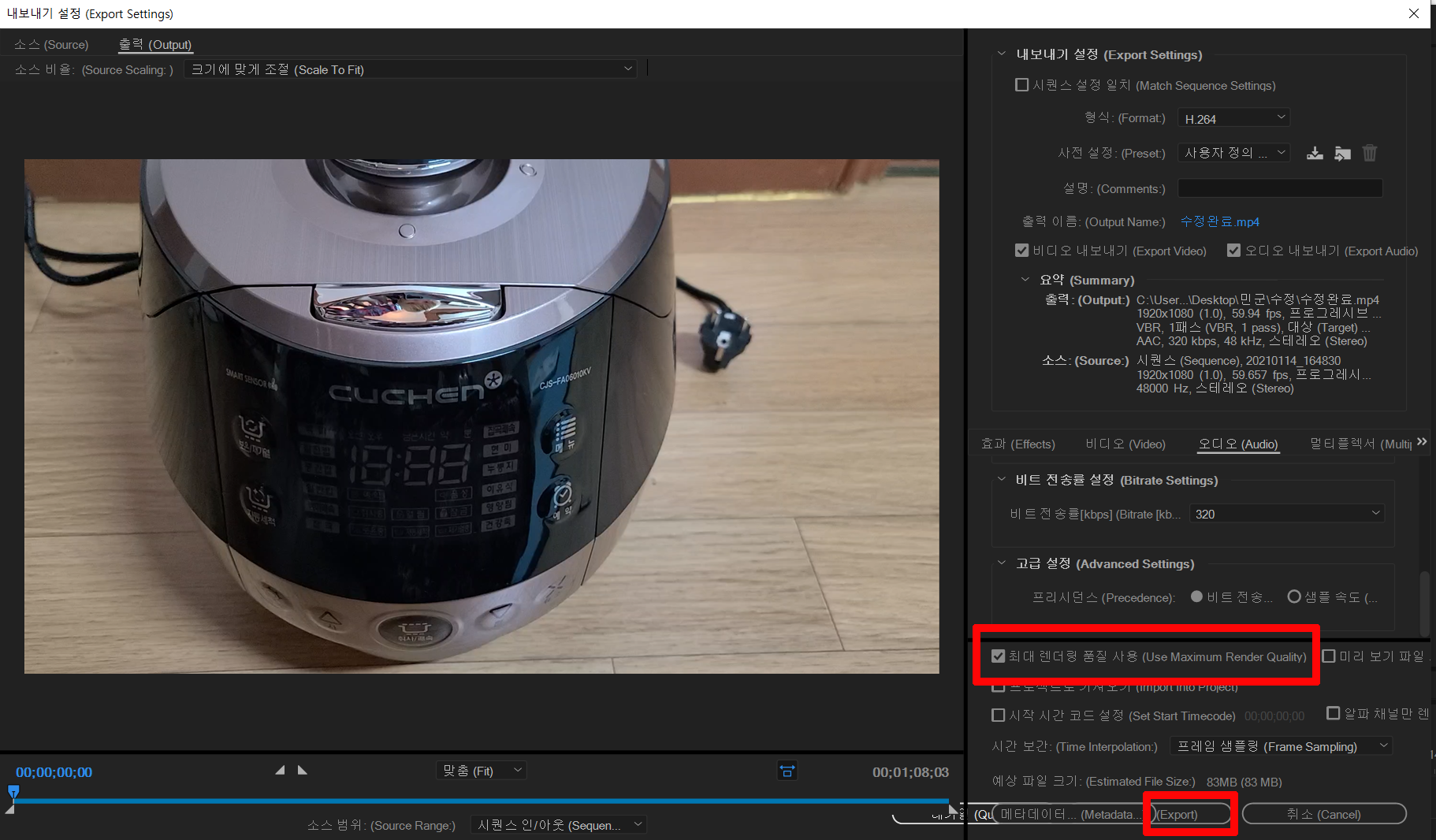Open the Source Scaling dropdown

click(x=410, y=69)
